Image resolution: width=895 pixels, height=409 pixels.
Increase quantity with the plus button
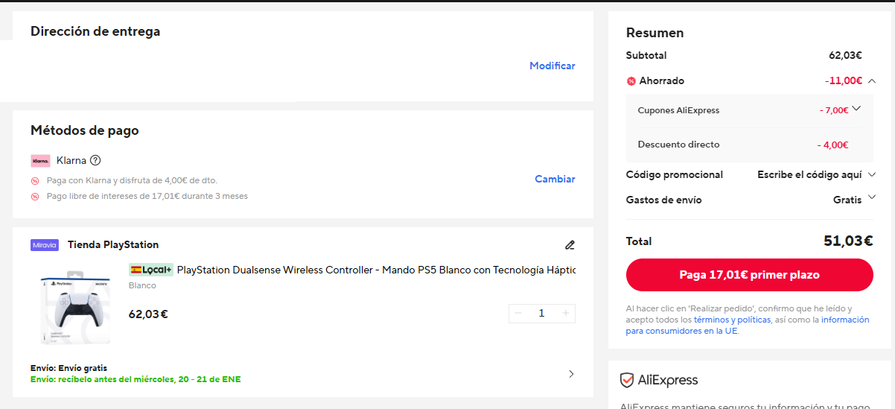tap(566, 313)
